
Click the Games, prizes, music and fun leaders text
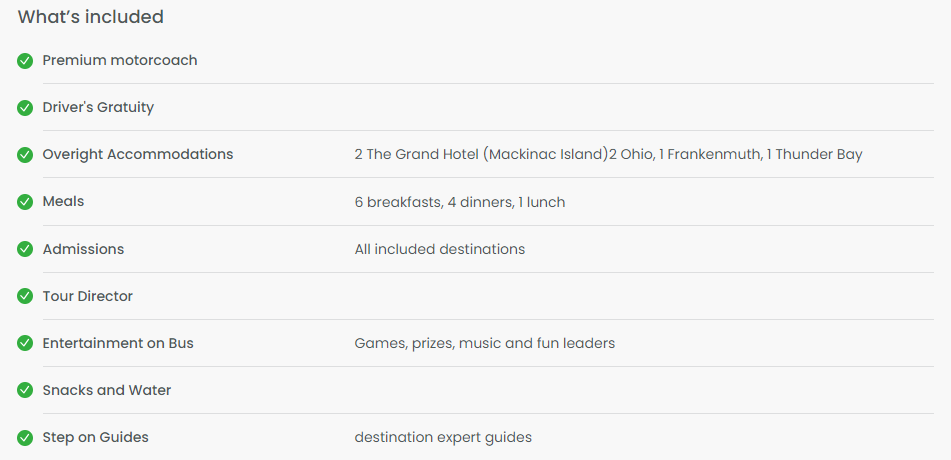[485, 343]
